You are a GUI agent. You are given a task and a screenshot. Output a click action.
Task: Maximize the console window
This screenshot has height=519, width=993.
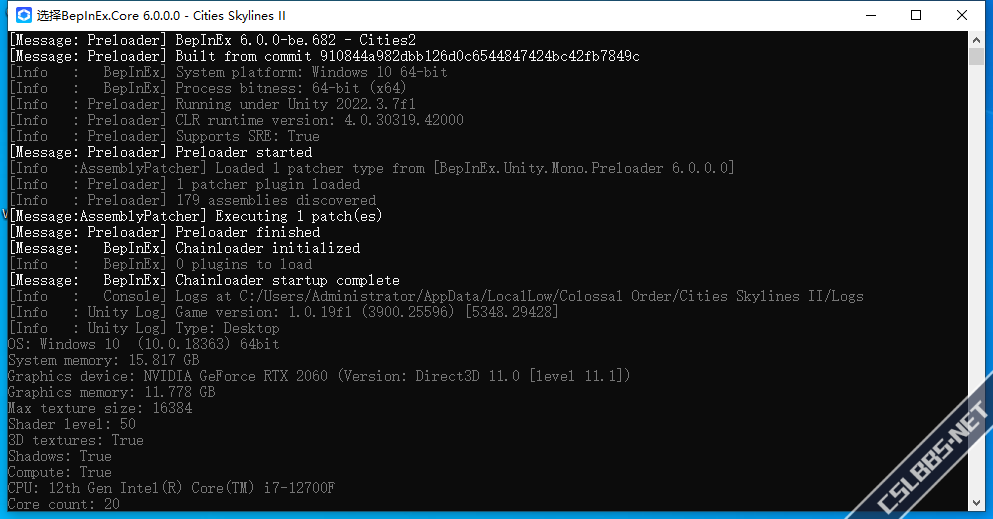tap(916, 15)
